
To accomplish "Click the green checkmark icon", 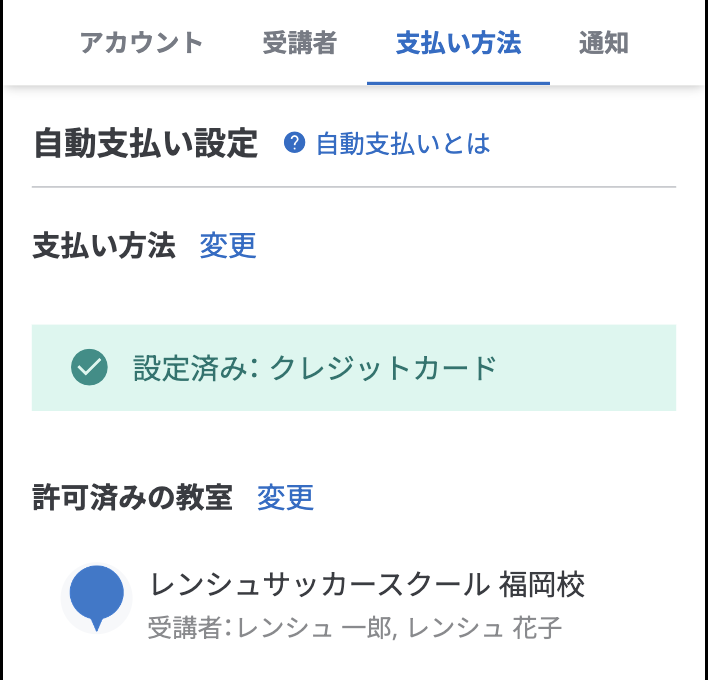I will point(90,368).
